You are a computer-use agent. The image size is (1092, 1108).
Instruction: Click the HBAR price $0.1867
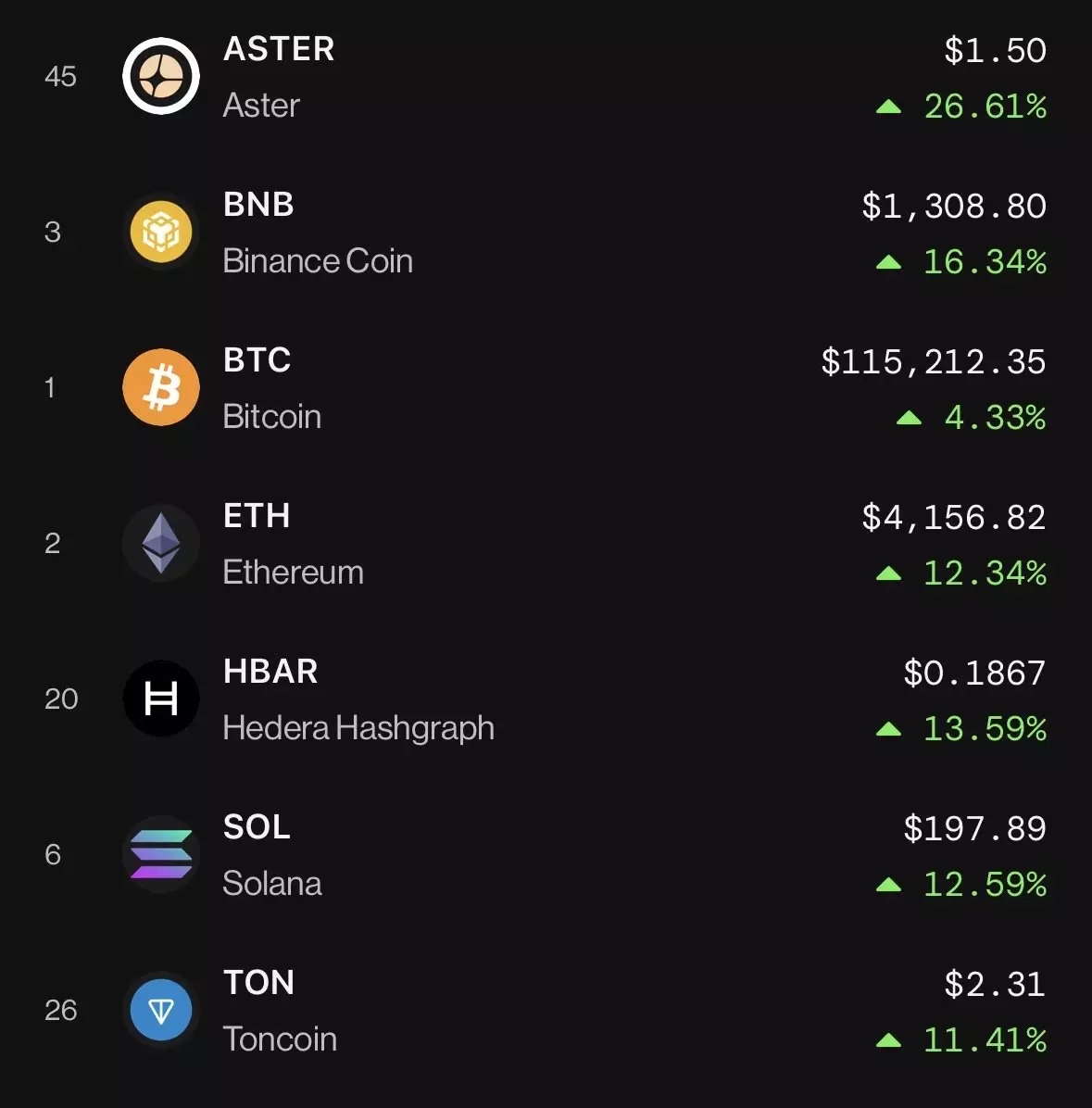pyautogui.click(x=974, y=673)
